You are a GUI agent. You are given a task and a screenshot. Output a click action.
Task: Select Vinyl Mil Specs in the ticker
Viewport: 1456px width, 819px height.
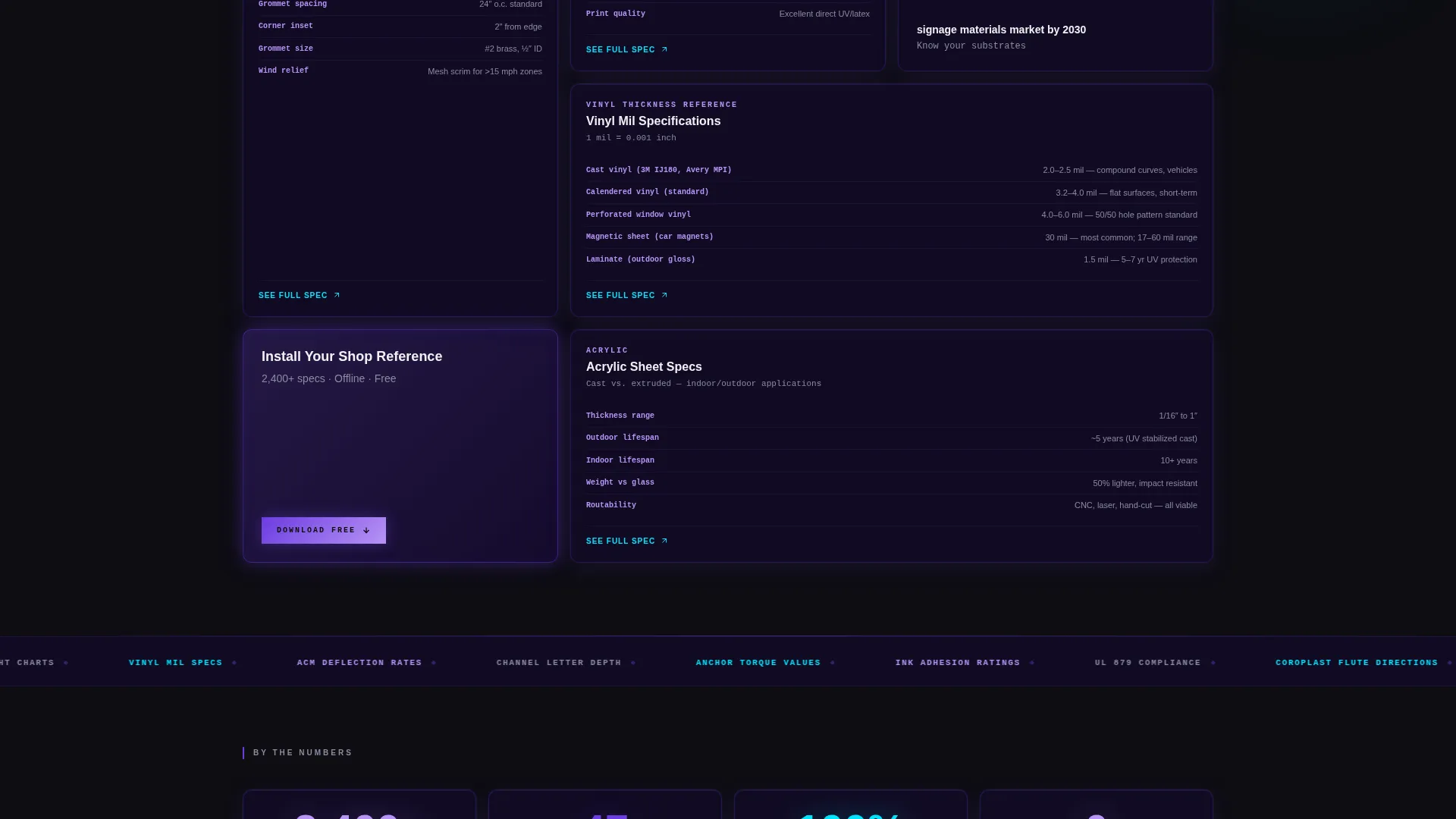point(176,663)
